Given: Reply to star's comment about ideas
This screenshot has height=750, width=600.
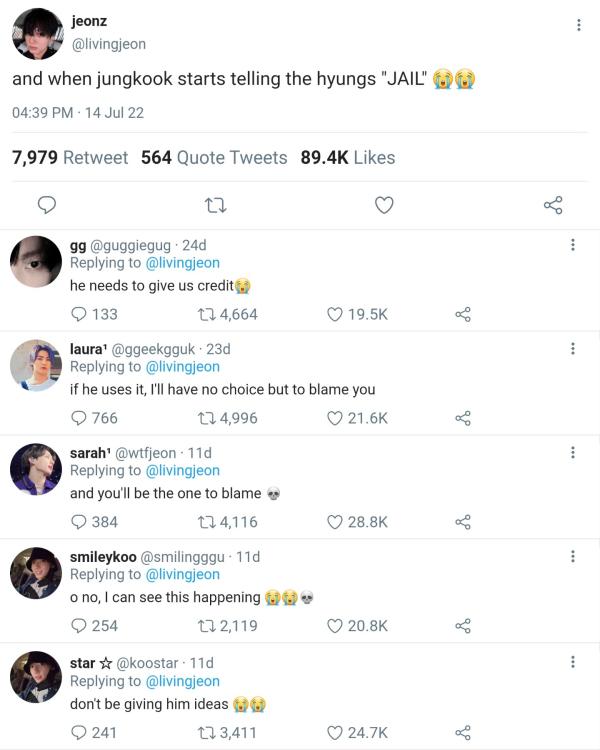Looking at the screenshot, I should coord(79,733).
